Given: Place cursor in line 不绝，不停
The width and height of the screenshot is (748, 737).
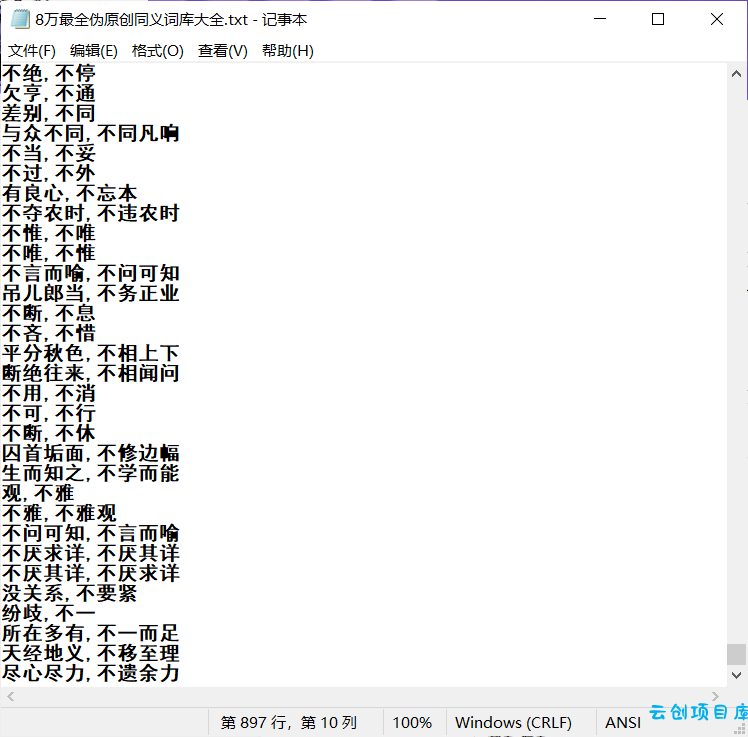Looking at the screenshot, I should (x=49, y=73).
